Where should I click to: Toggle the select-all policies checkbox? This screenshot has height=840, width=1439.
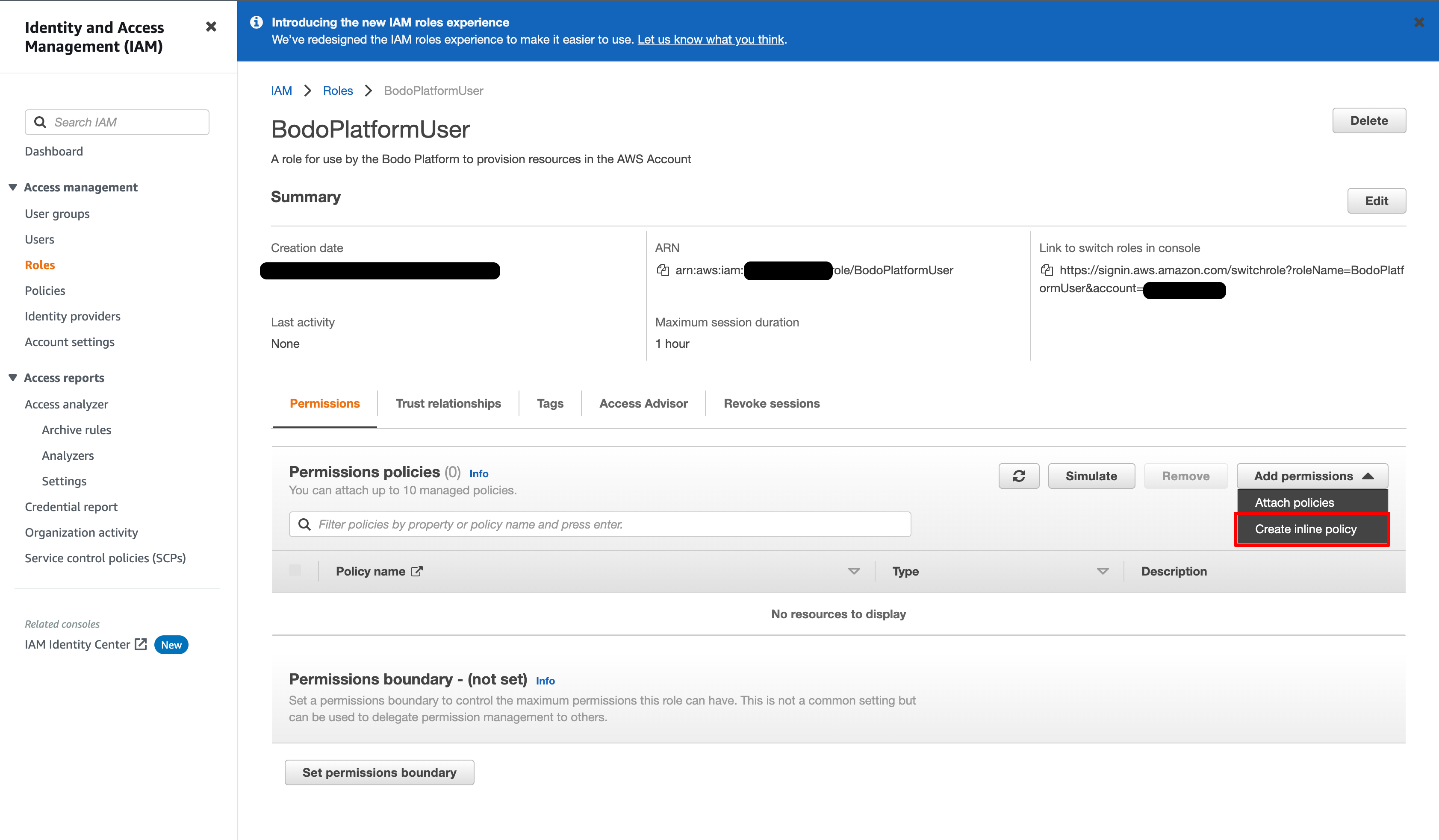point(296,571)
